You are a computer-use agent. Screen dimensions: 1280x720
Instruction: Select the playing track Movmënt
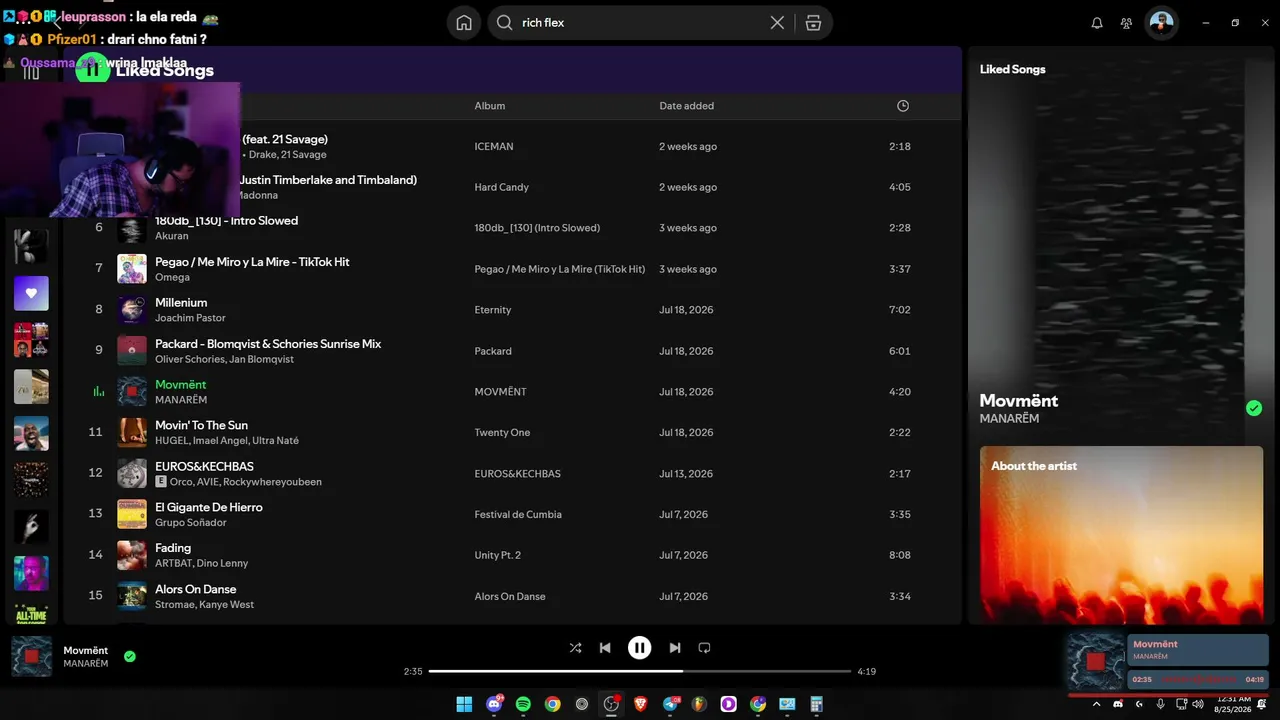(x=181, y=385)
